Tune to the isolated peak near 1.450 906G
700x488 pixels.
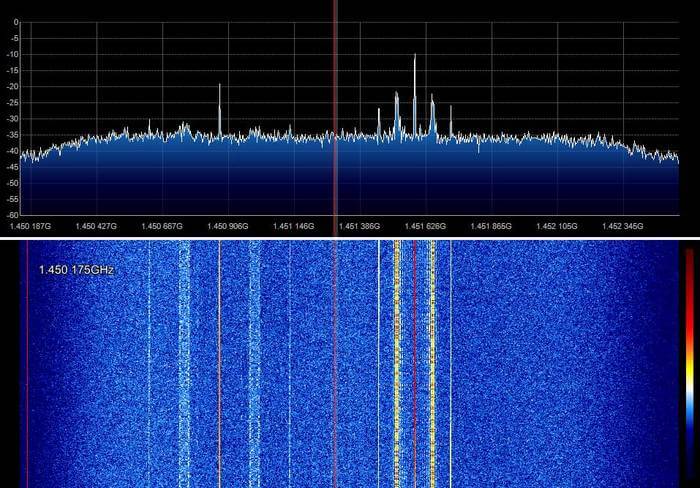click(220, 109)
